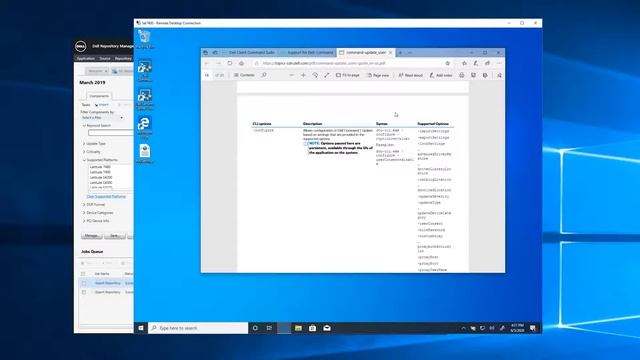
Task: Click the Clear Supported Platforms link
Action: pyautogui.click(x=106, y=197)
